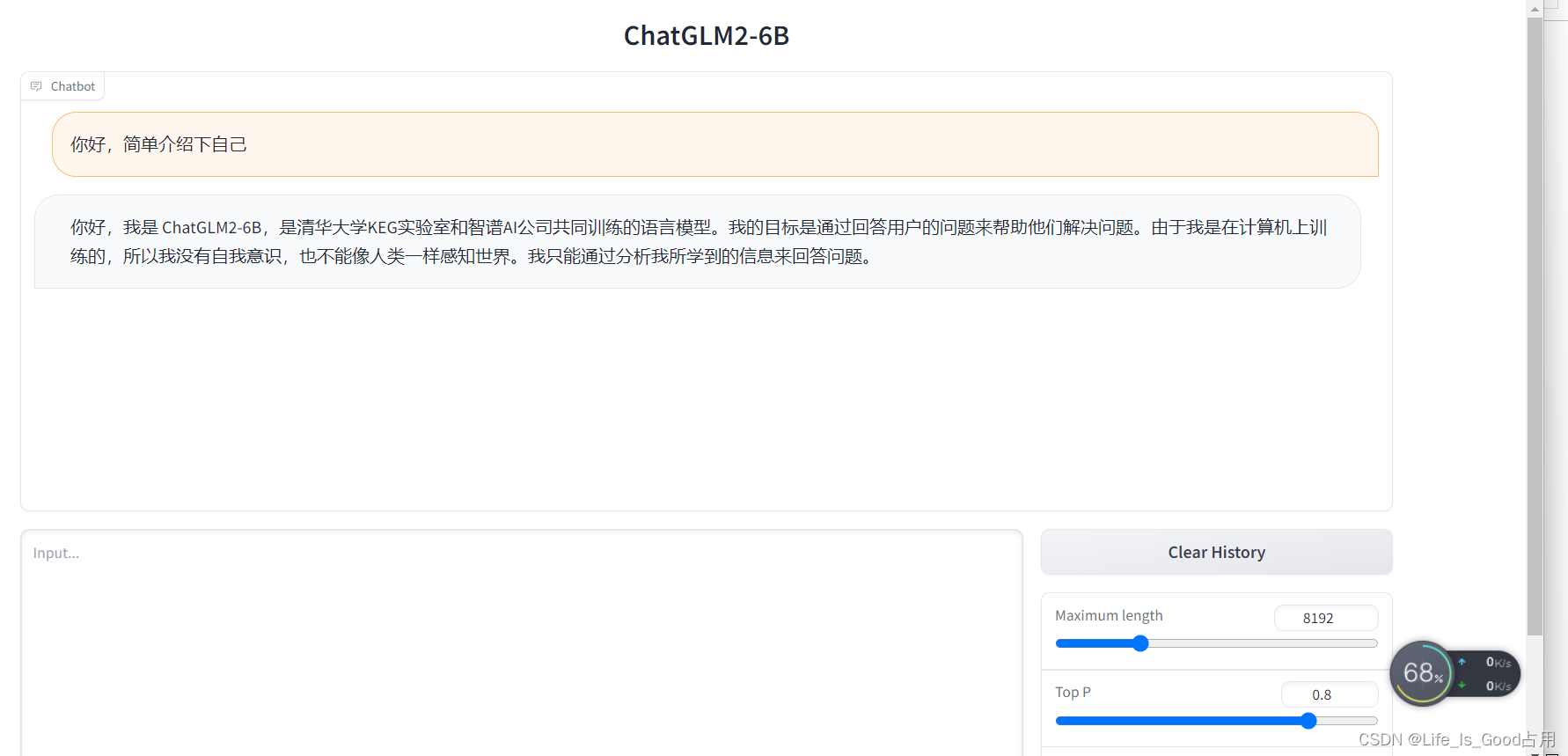Click the Top P value field 0.8
The height and width of the screenshot is (756, 1568).
click(1330, 694)
